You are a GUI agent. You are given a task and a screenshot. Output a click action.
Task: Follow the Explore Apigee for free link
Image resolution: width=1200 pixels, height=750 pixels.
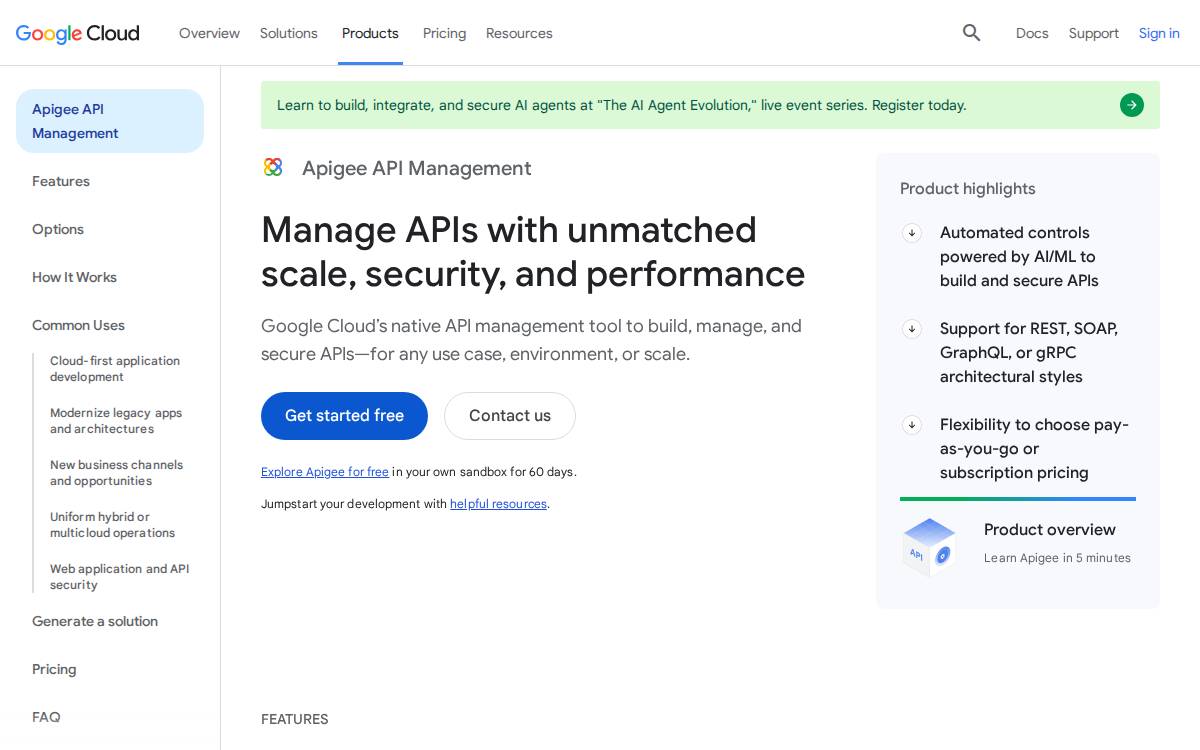[x=325, y=472]
